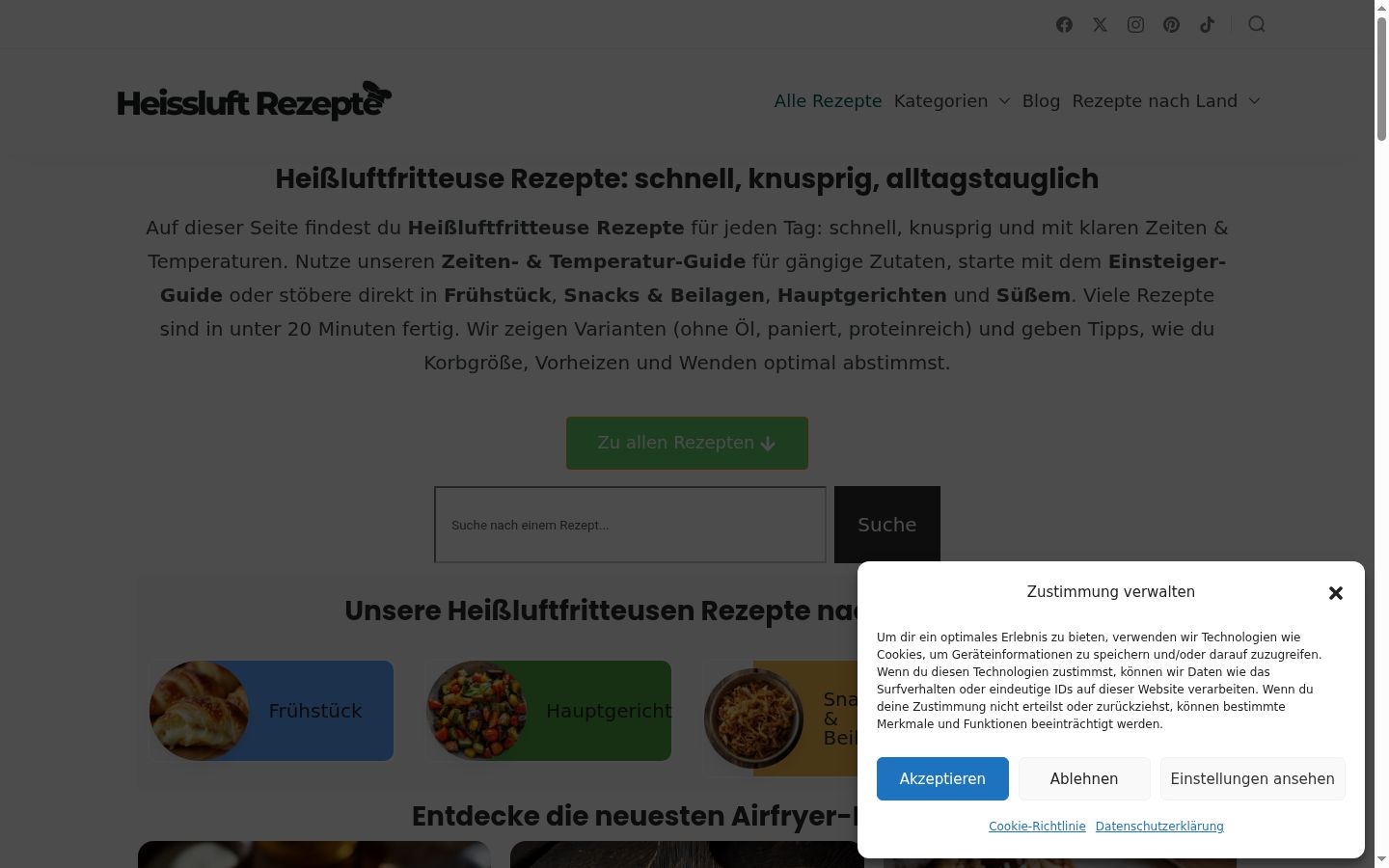Open the Blog menu item
Viewport: 1389px width, 868px height.
1041,101
